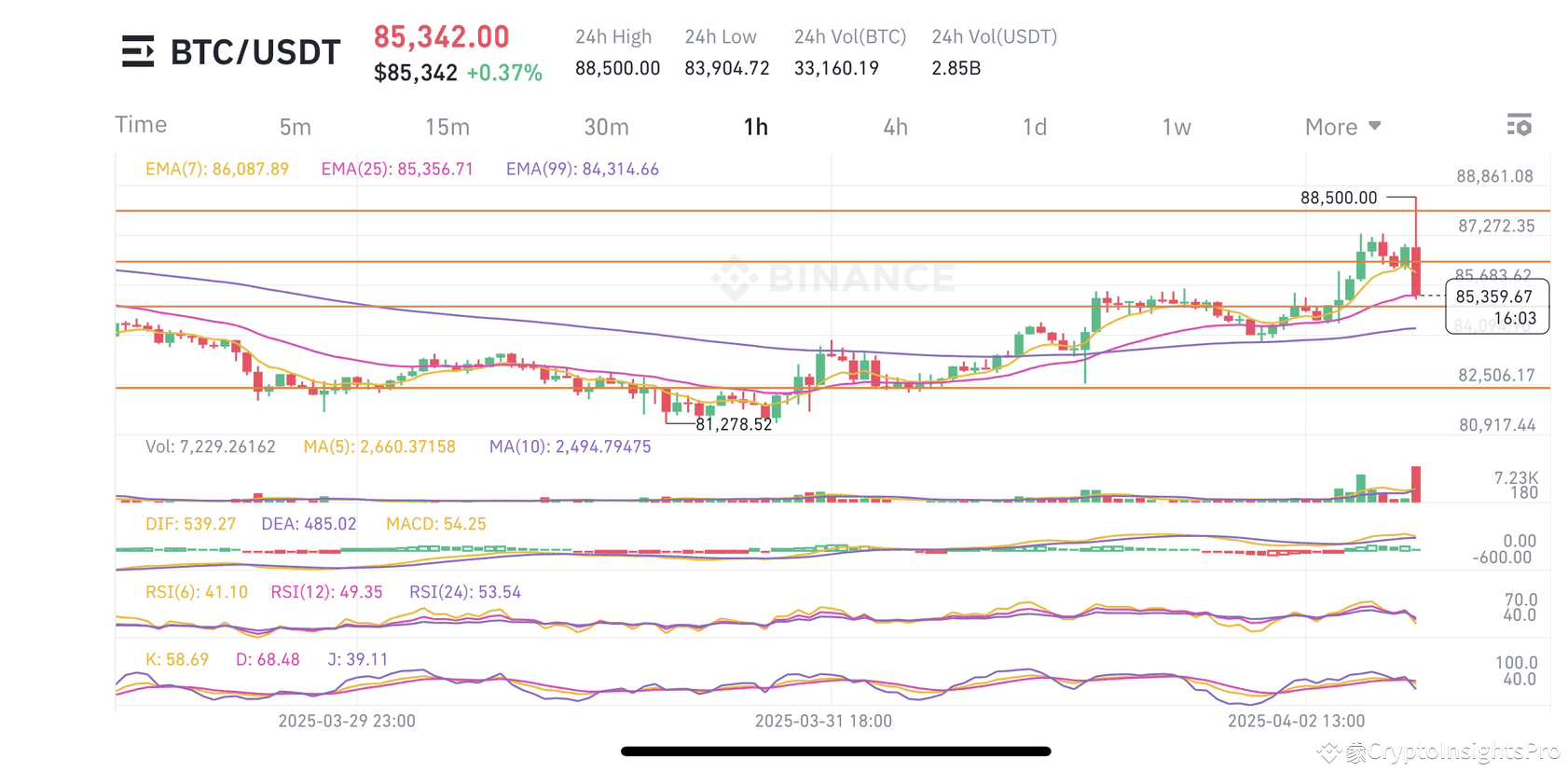Select the 1h timeframe tab
Image resolution: width=1568 pixels, height=772 pixels.
(x=756, y=127)
